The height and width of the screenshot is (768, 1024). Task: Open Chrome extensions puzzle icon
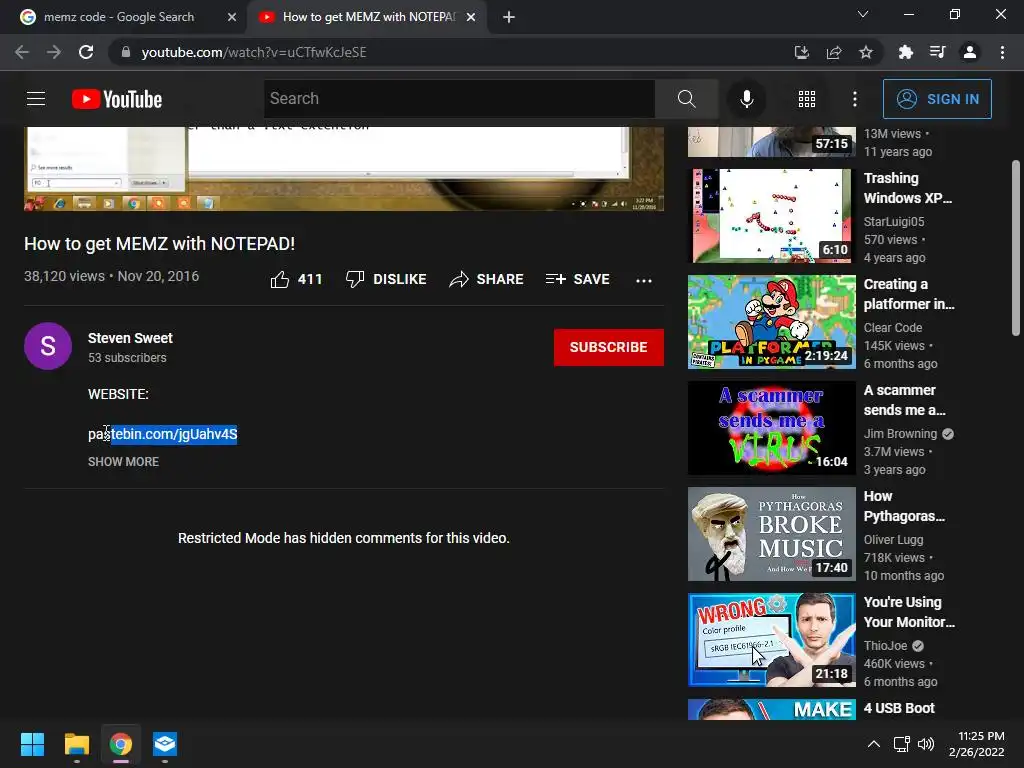906,52
